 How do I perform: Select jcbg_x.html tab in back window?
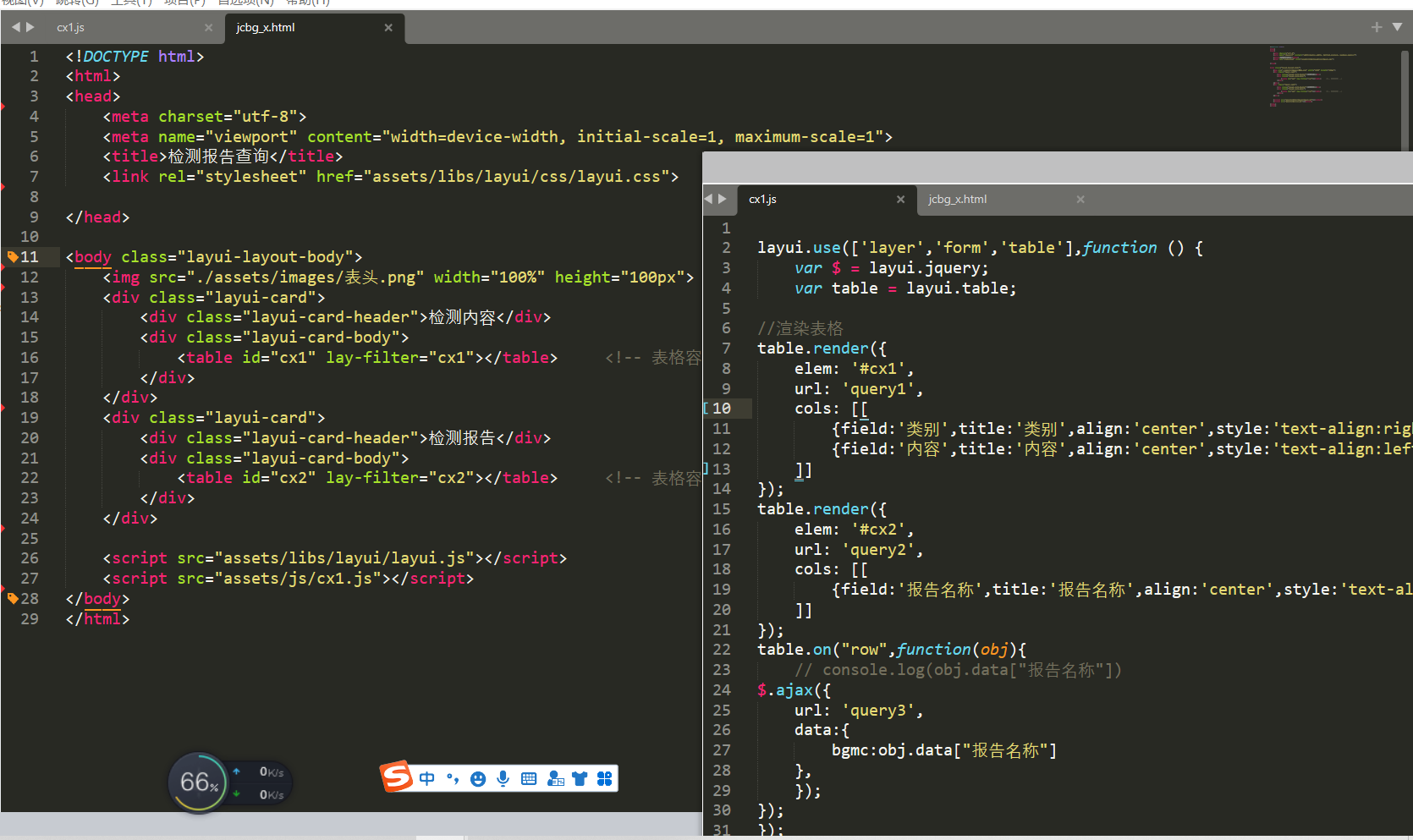[x=266, y=27]
